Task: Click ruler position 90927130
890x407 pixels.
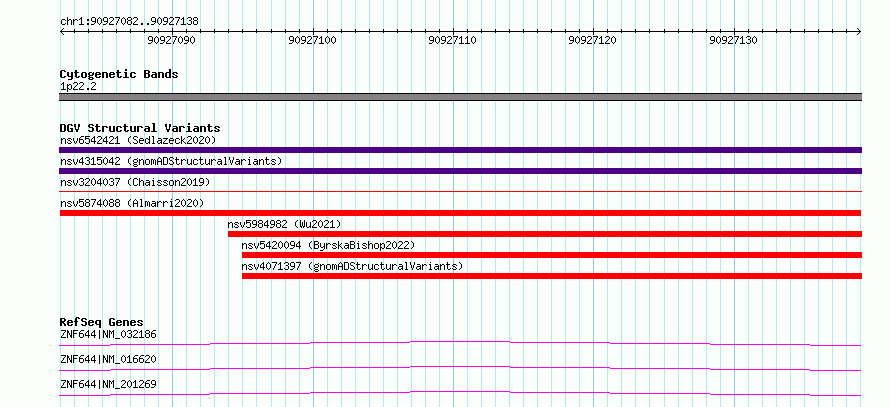Action: click(733, 40)
